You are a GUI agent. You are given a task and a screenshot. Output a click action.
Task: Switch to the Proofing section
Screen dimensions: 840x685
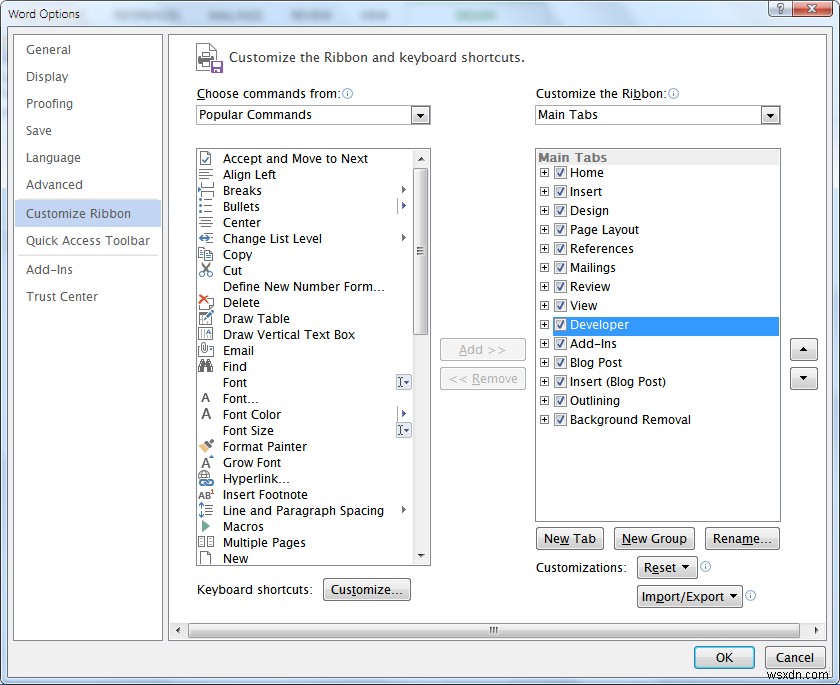49,103
